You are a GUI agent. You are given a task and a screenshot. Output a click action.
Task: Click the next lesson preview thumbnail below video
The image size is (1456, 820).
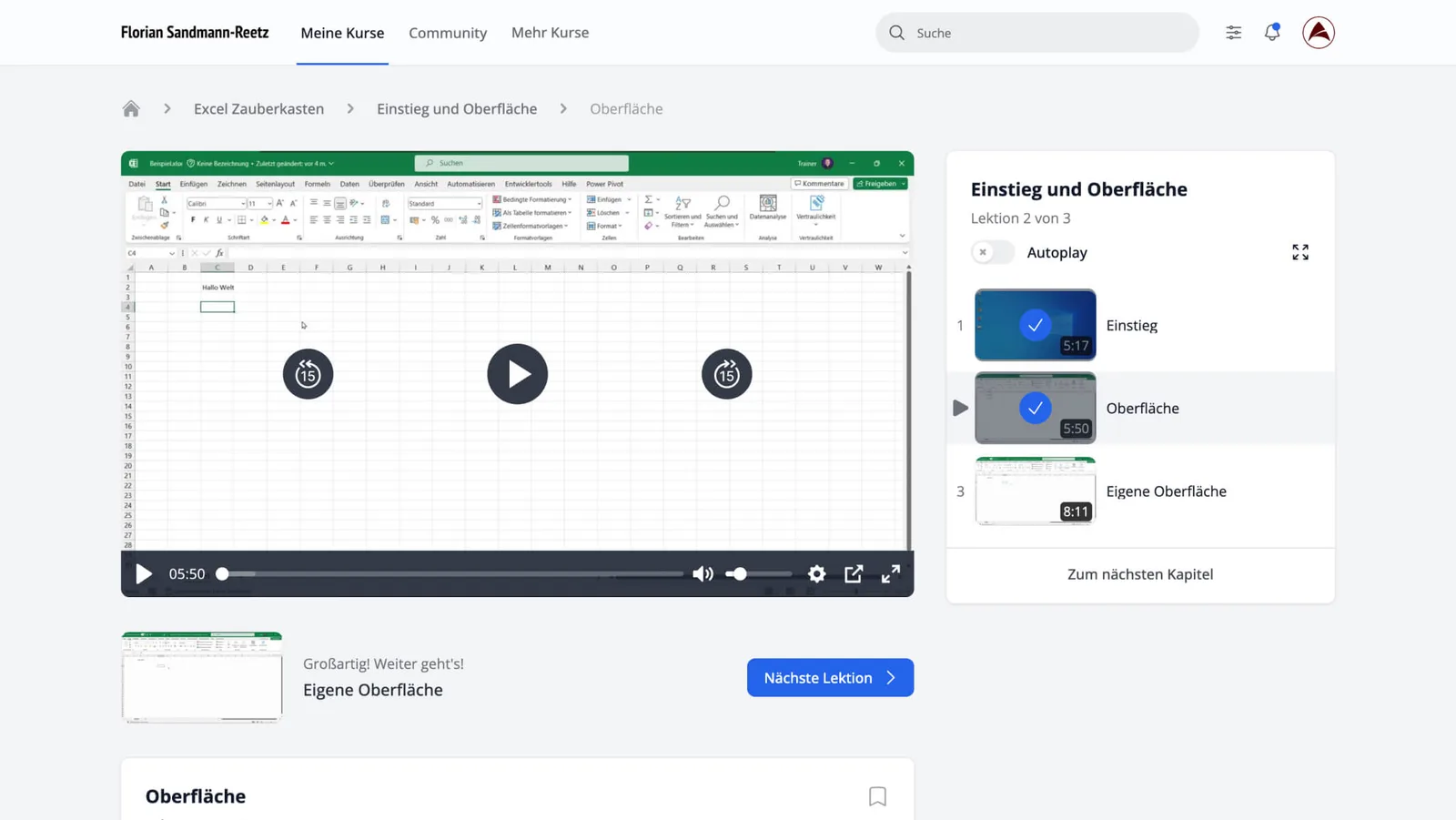pyautogui.click(x=202, y=677)
